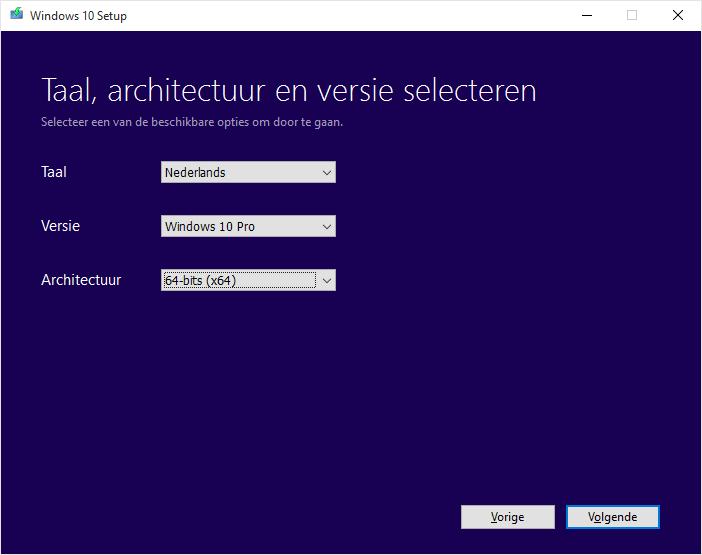Click the 64-bits (x64) value in Architectuur
702x555 pixels.
(200, 281)
